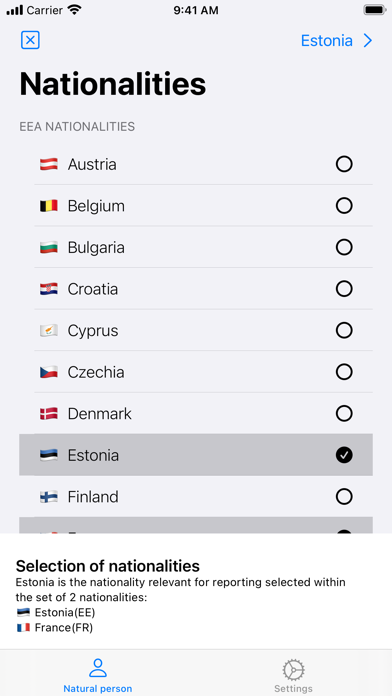
Task: Open the Natural person tab icon
Action: 98,668
